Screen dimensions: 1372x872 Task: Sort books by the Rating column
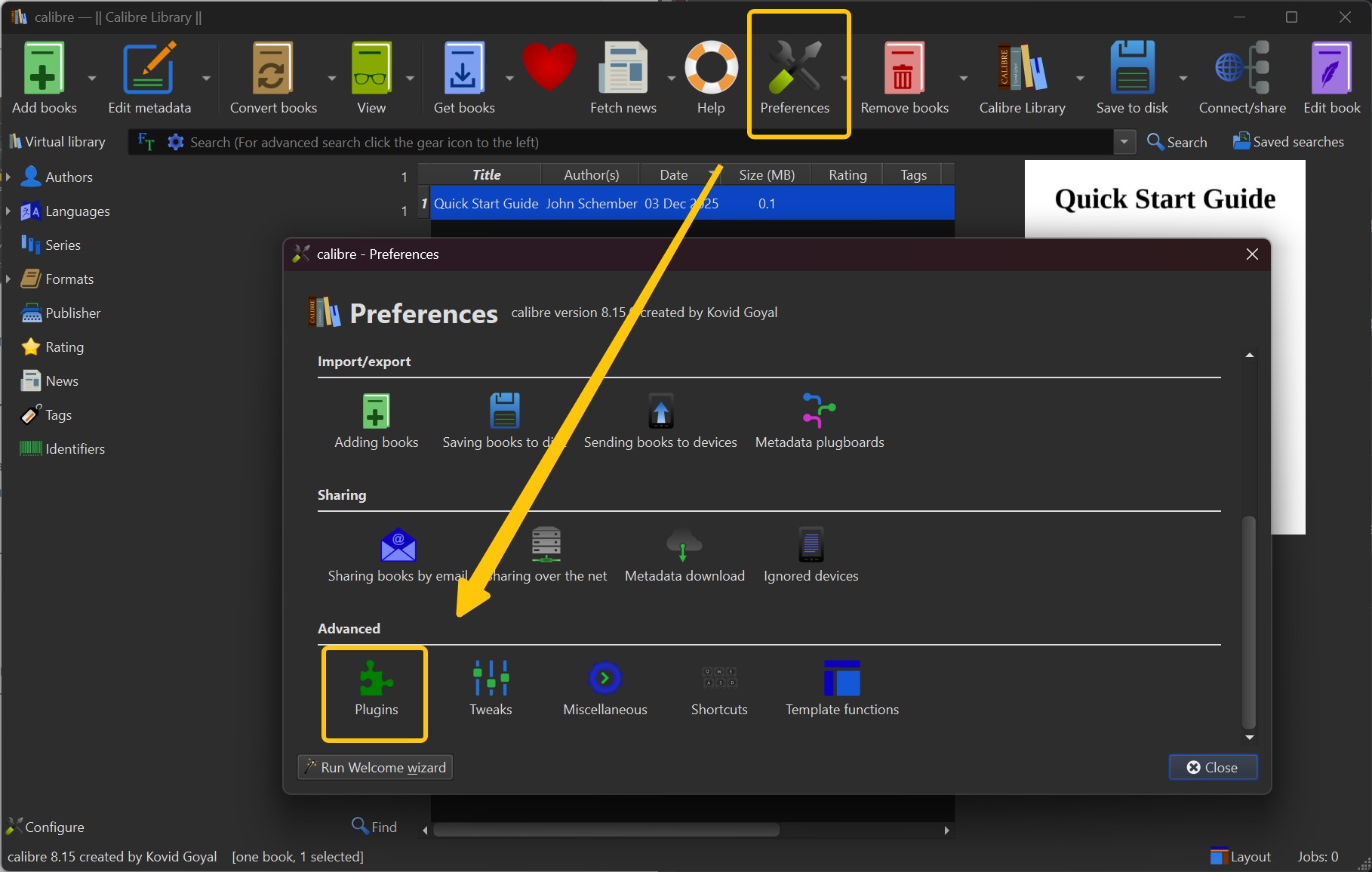(846, 174)
